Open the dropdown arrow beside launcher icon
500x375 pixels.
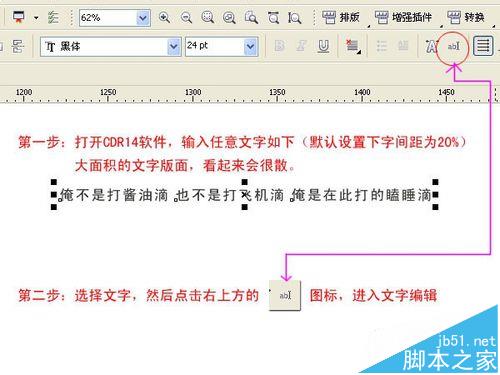36,18
